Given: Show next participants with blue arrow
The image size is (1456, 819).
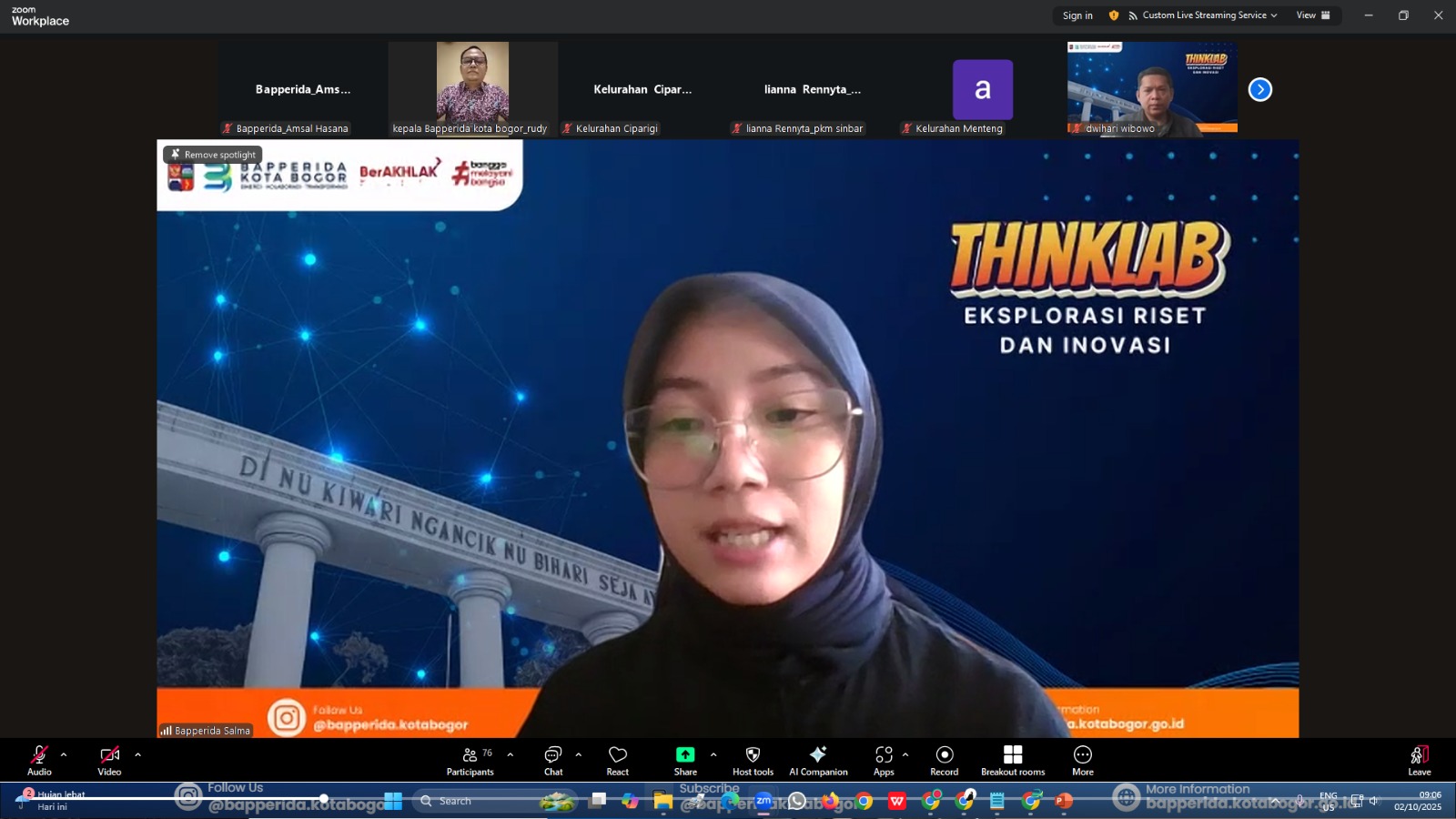Looking at the screenshot, I should coord(1259,89).
